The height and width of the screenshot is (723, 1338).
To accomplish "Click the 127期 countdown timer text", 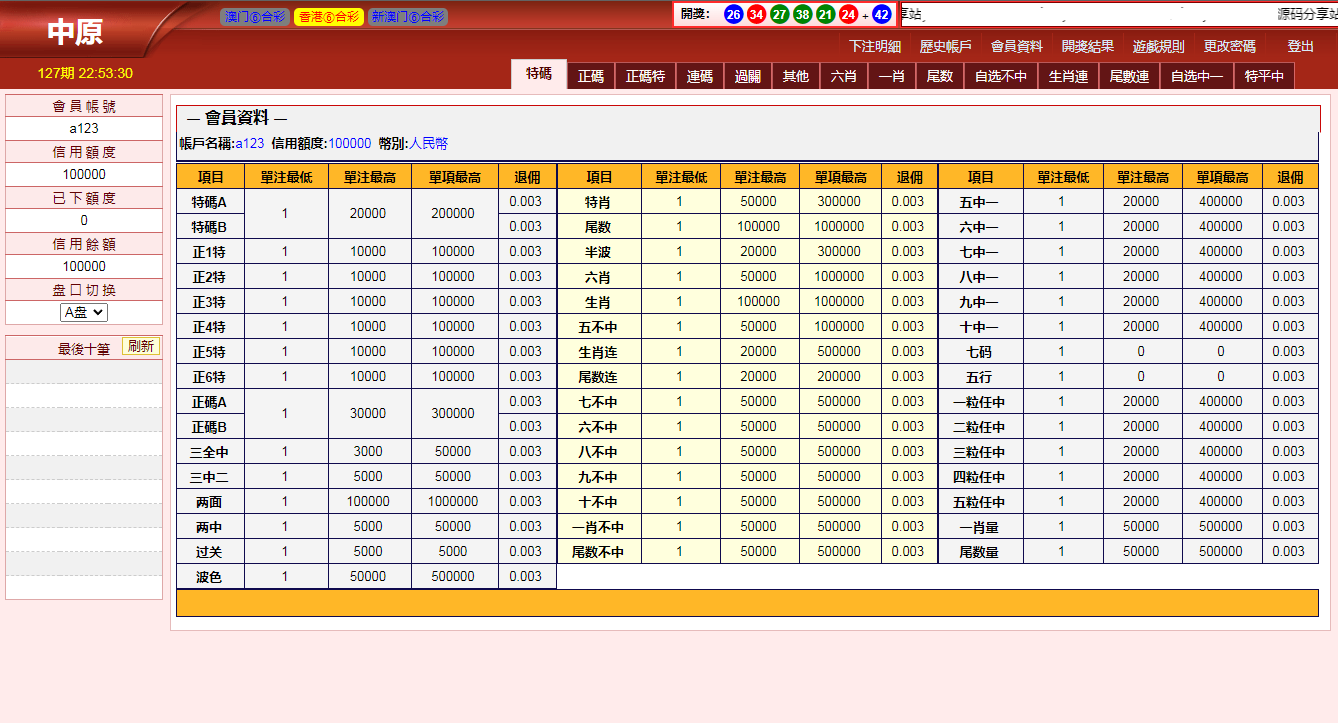I will (x=85, y=73).
